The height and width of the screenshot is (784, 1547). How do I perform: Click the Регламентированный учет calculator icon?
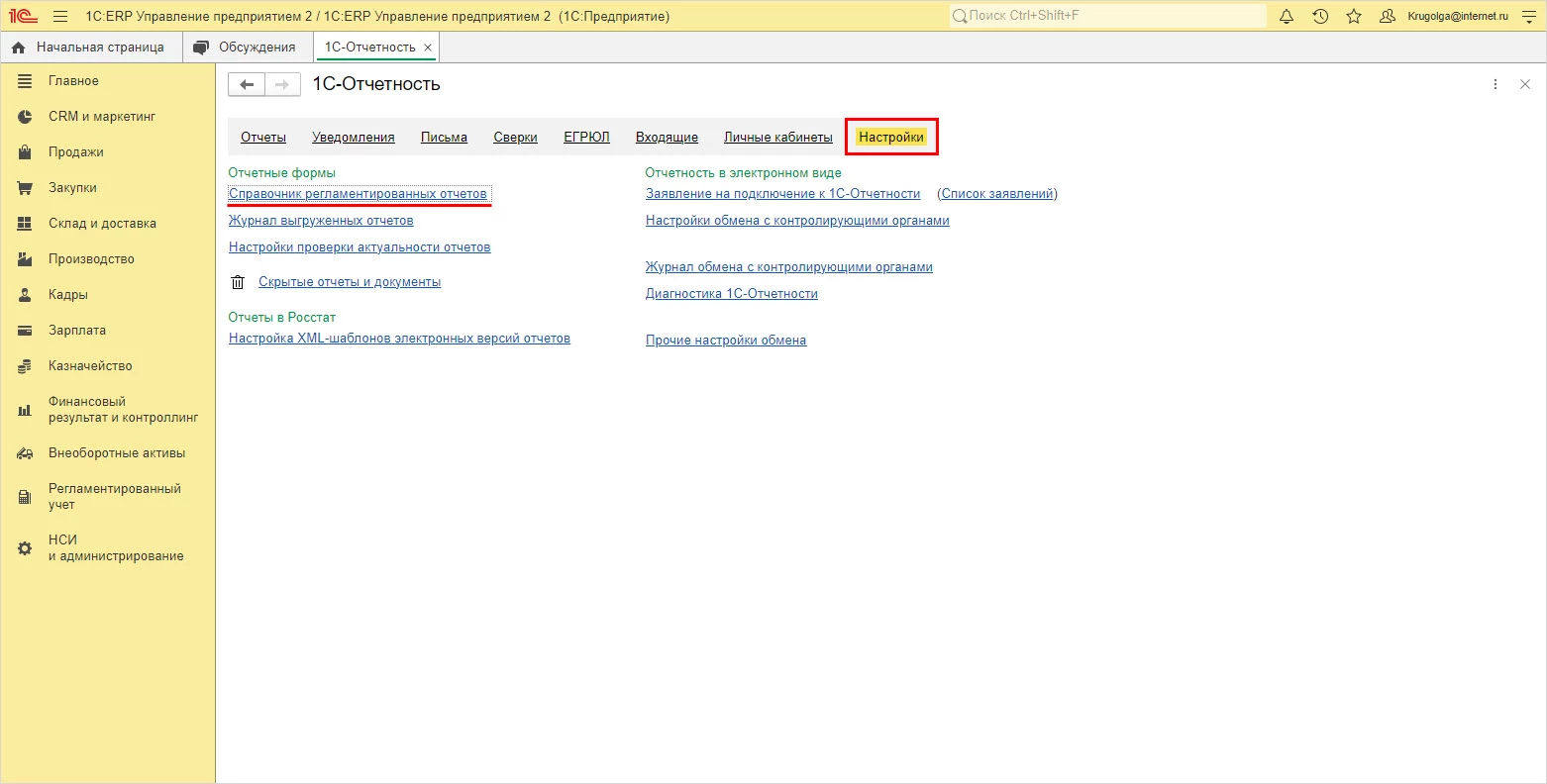point(25,497)
